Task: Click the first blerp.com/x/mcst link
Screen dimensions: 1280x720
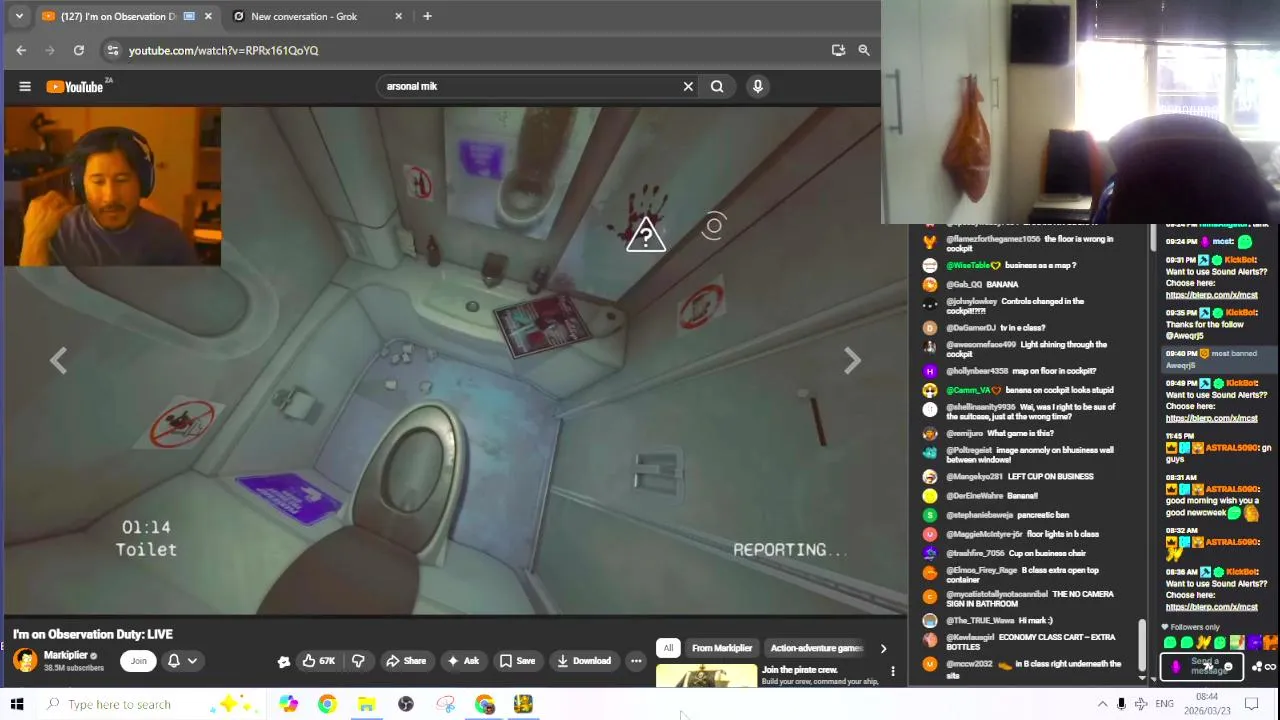Action: tap(1211, 295)
